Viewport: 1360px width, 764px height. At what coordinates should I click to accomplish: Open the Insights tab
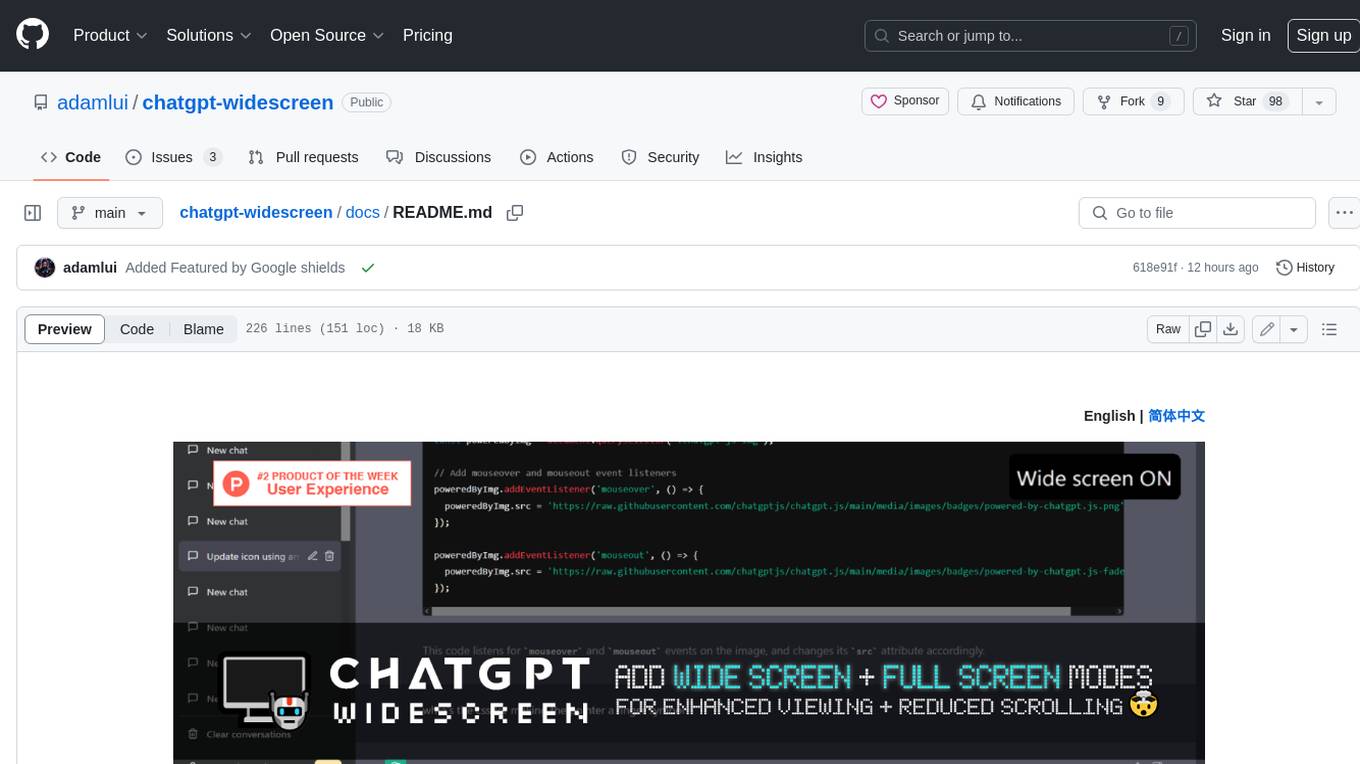coord(764,157)
